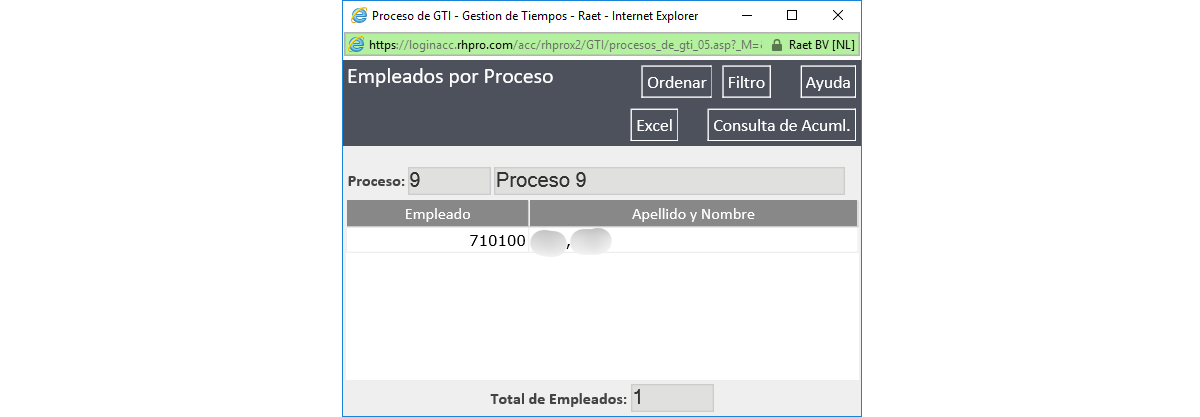Click the Empleado column header
1200x417 pixels.
[437, 214]
